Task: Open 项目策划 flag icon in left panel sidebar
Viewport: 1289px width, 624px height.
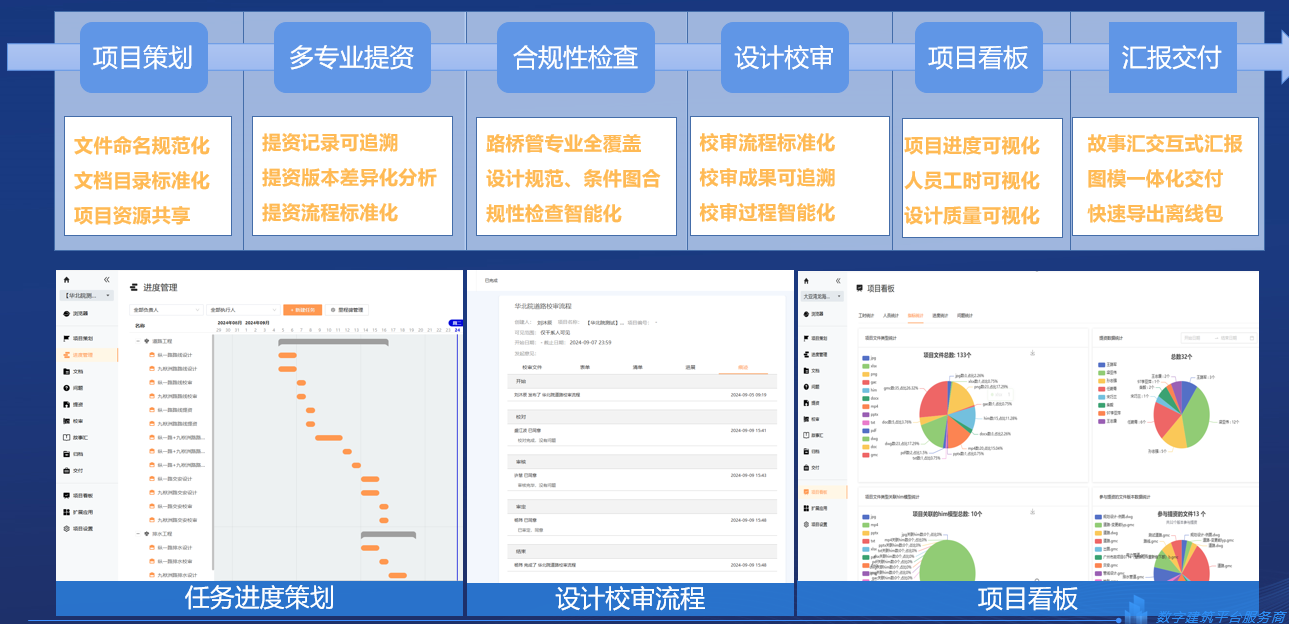Action: click(66, 338)
